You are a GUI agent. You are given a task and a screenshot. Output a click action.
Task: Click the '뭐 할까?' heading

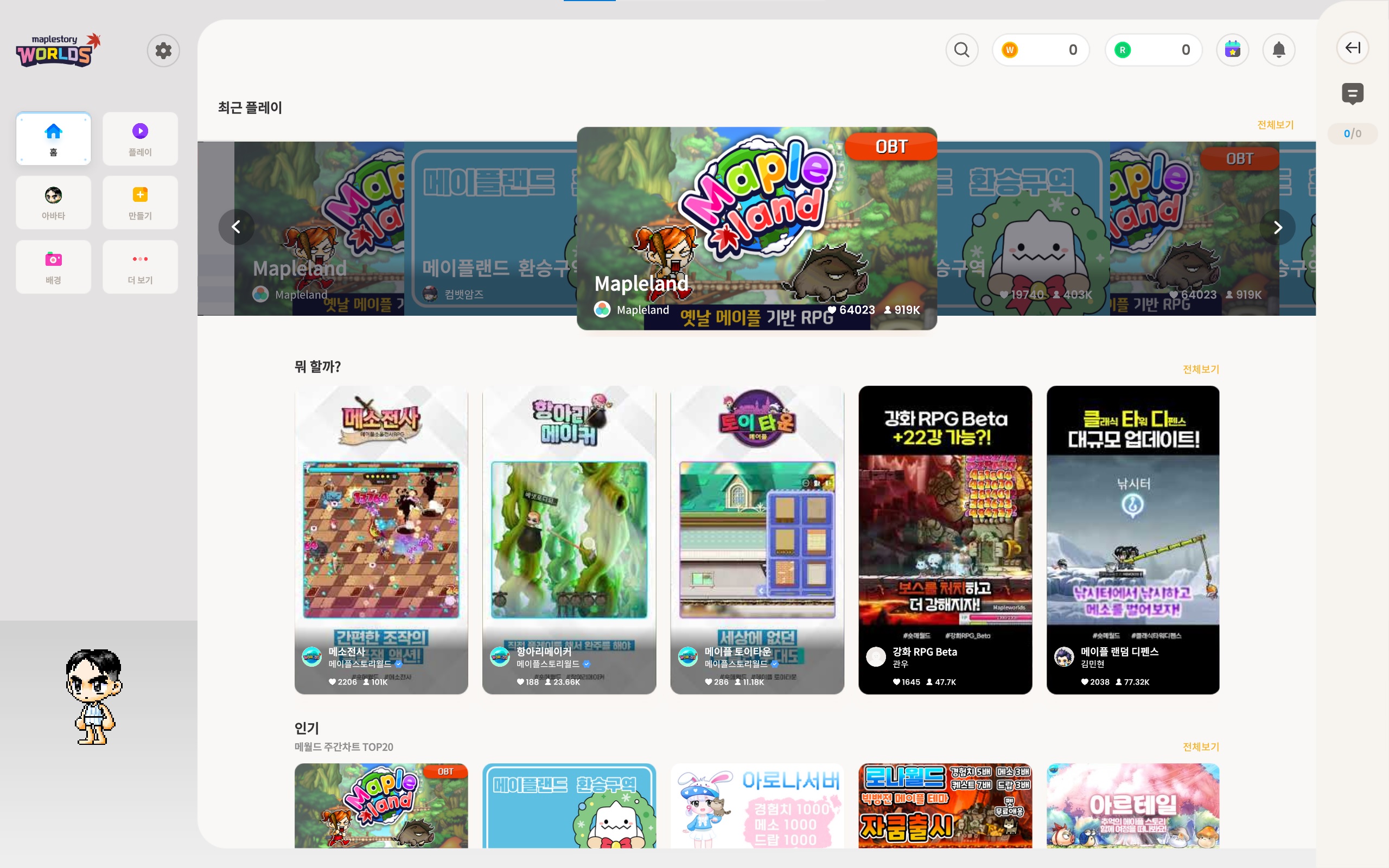pyautogui.click(x=317, y=366)
